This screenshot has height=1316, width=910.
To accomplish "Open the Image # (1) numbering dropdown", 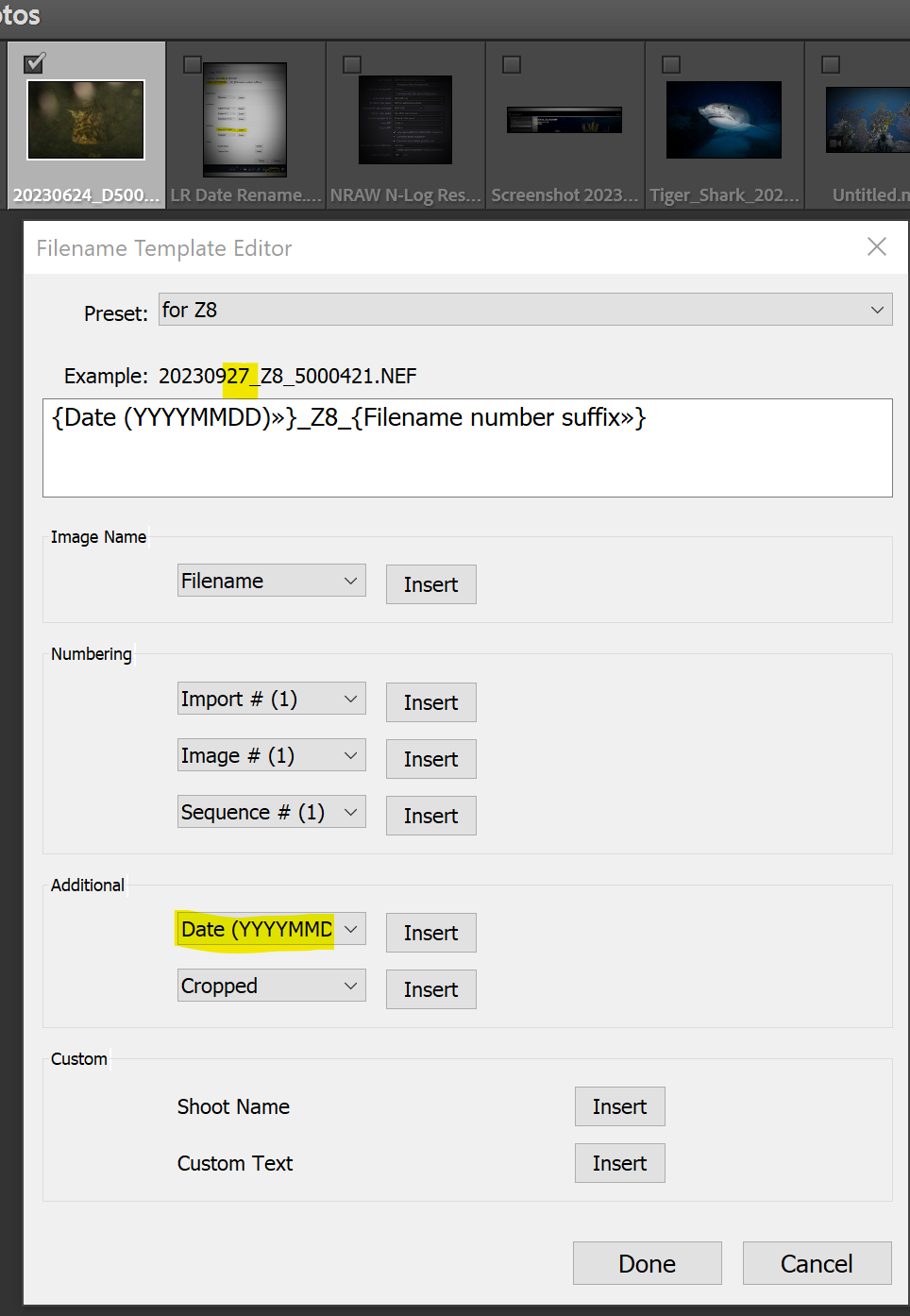I will (271, 754).
